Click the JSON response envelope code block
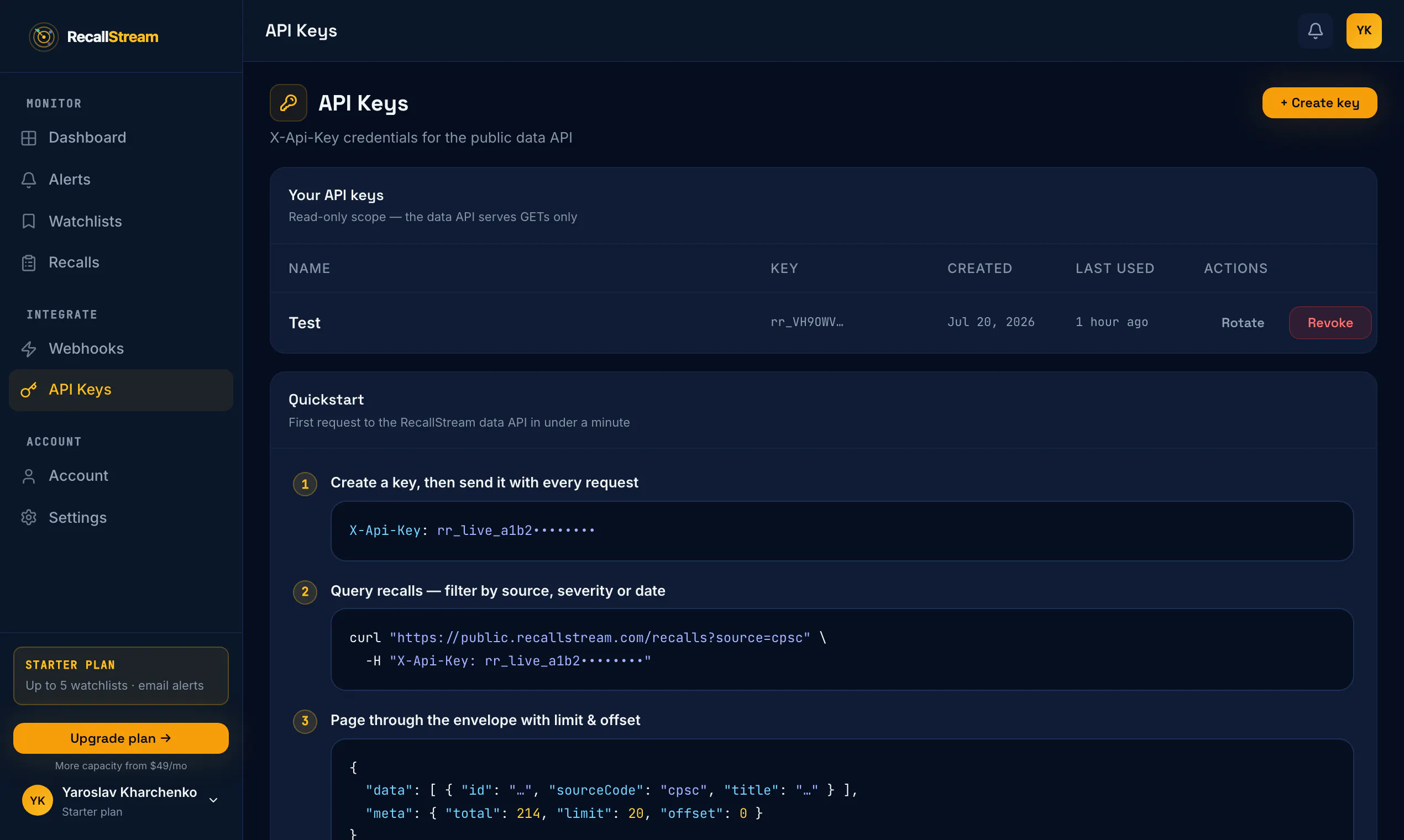 point(842,790)
